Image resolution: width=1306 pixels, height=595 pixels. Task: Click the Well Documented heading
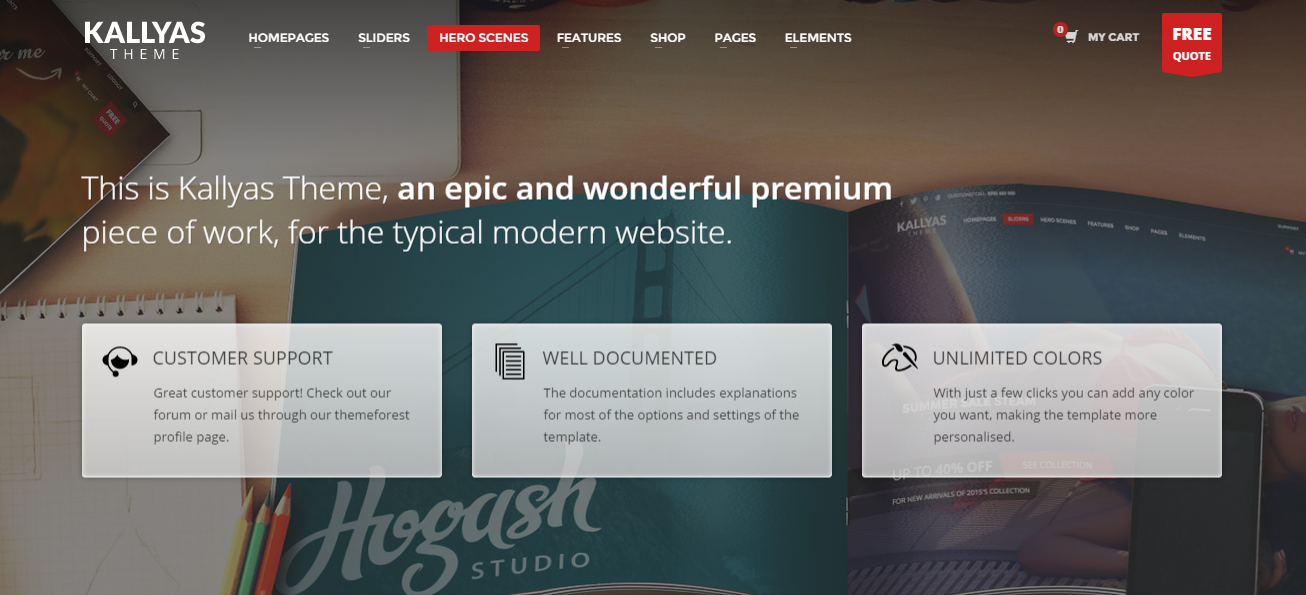pyautogui.click(x=630, y=358)
